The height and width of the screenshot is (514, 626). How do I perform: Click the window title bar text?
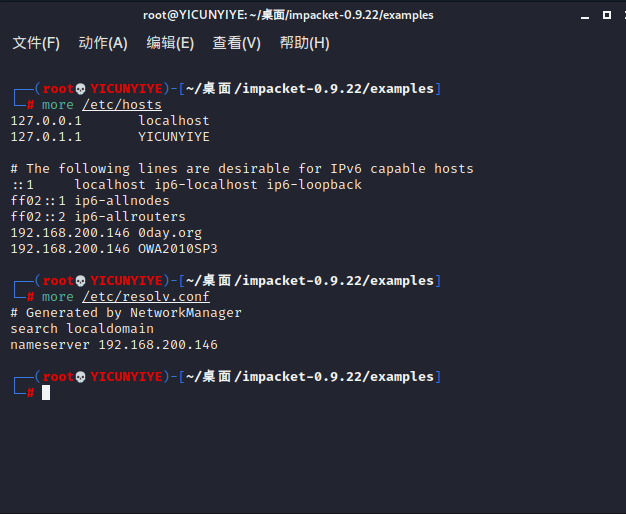pyautogui.click(x=288, y=15)
